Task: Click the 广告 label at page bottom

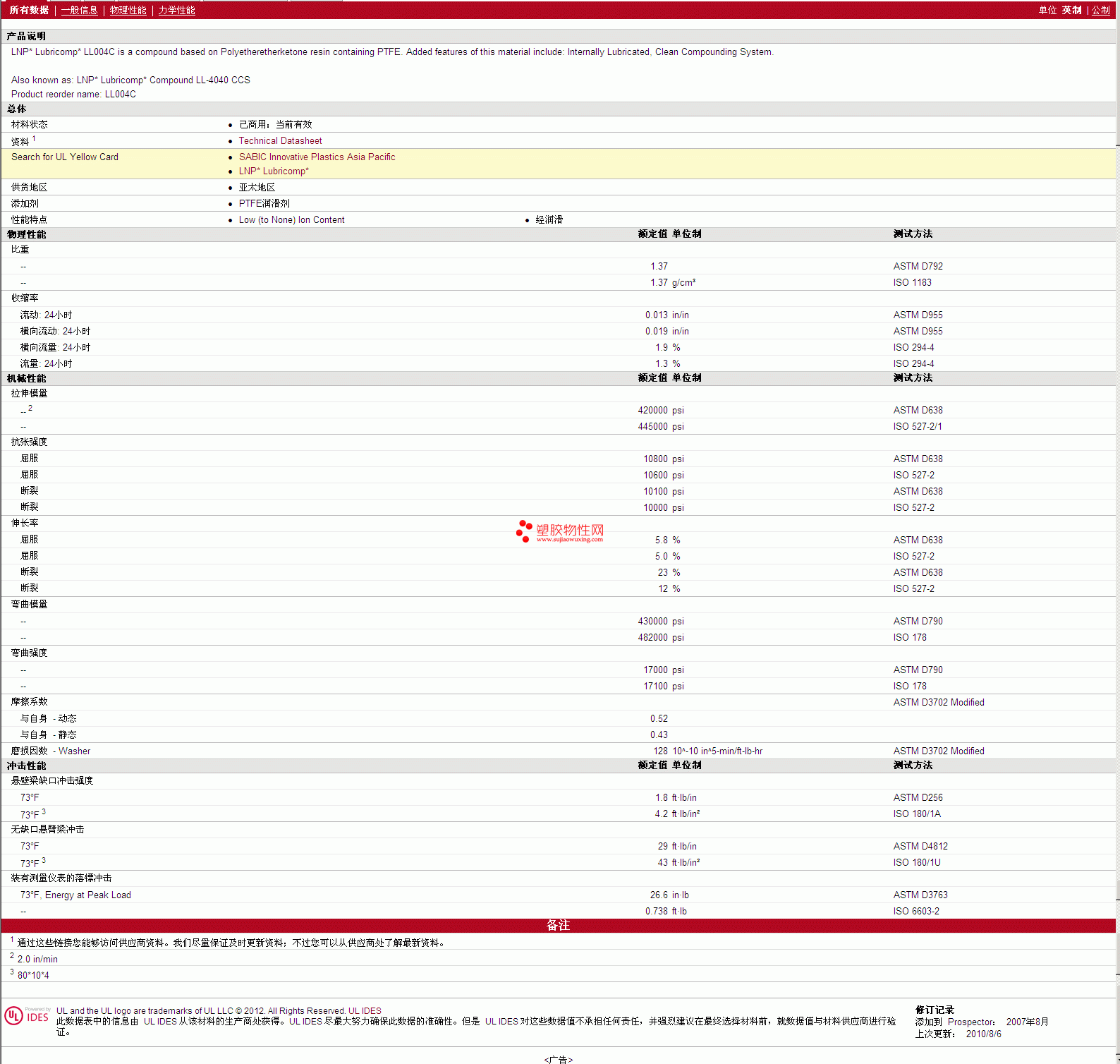Action: coord(558,1059)
